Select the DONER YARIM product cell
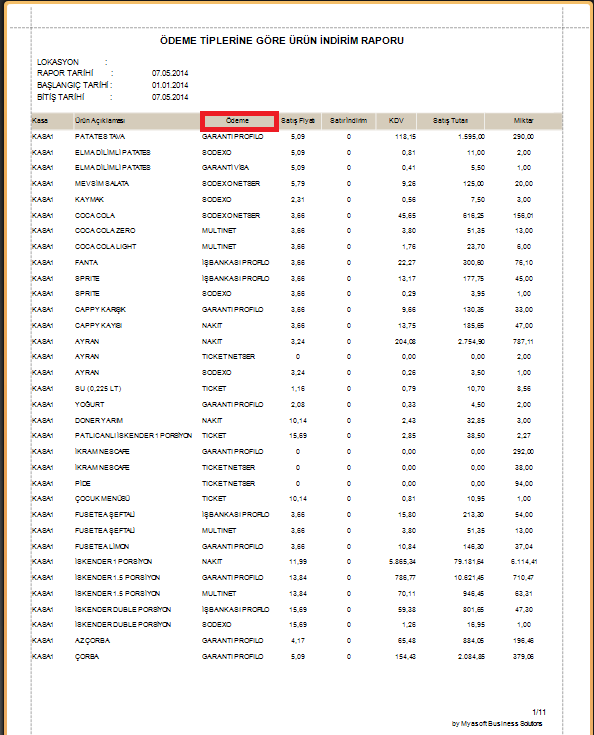 pos(99,420)
